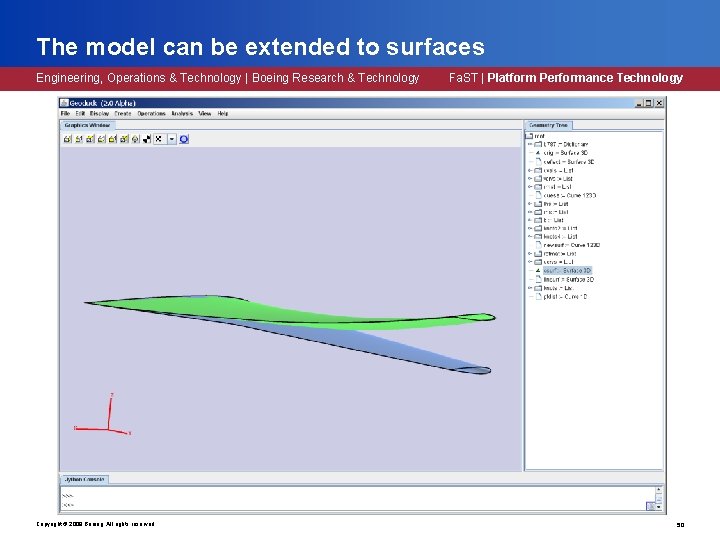
Task: Expand the List node directly above guess Curve 123D
Action: [x=530, y=187]
